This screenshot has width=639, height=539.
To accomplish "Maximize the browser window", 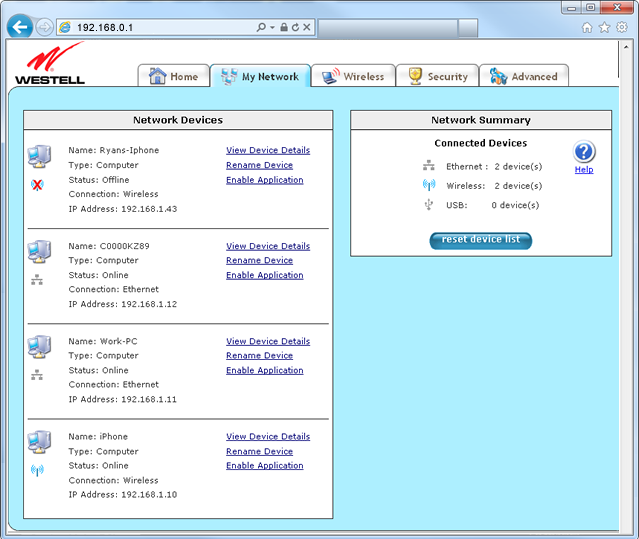I will click(x=590, y=7).
